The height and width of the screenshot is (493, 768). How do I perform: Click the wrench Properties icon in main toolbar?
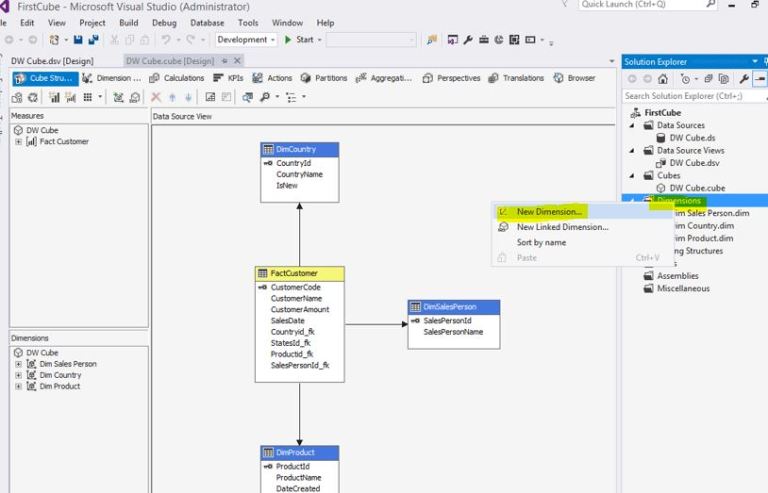click(x=468, y=40)
